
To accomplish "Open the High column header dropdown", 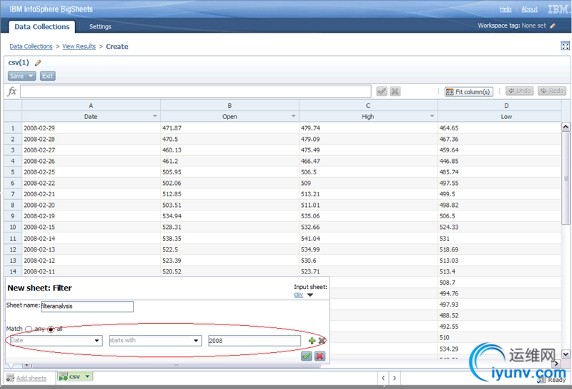I will 432,116.
